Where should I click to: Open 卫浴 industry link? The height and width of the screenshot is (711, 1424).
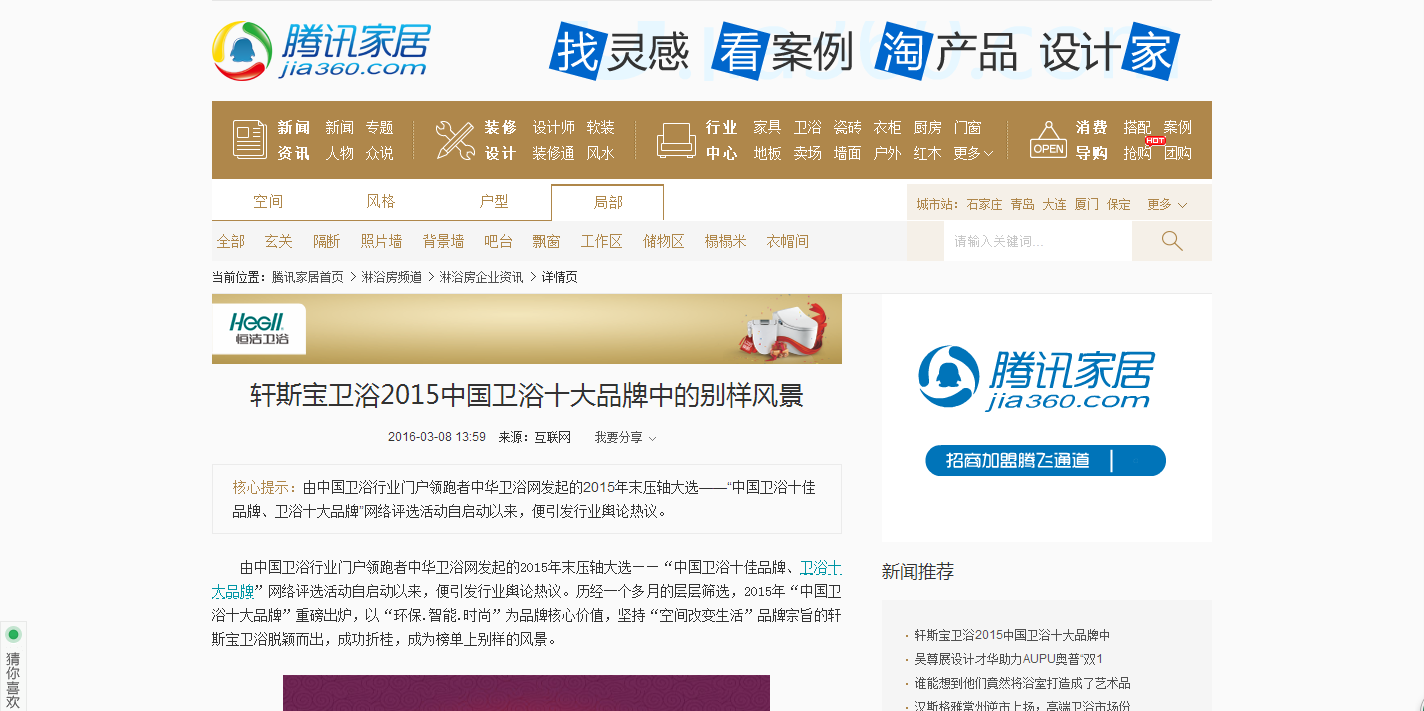[x=807, y=127]
